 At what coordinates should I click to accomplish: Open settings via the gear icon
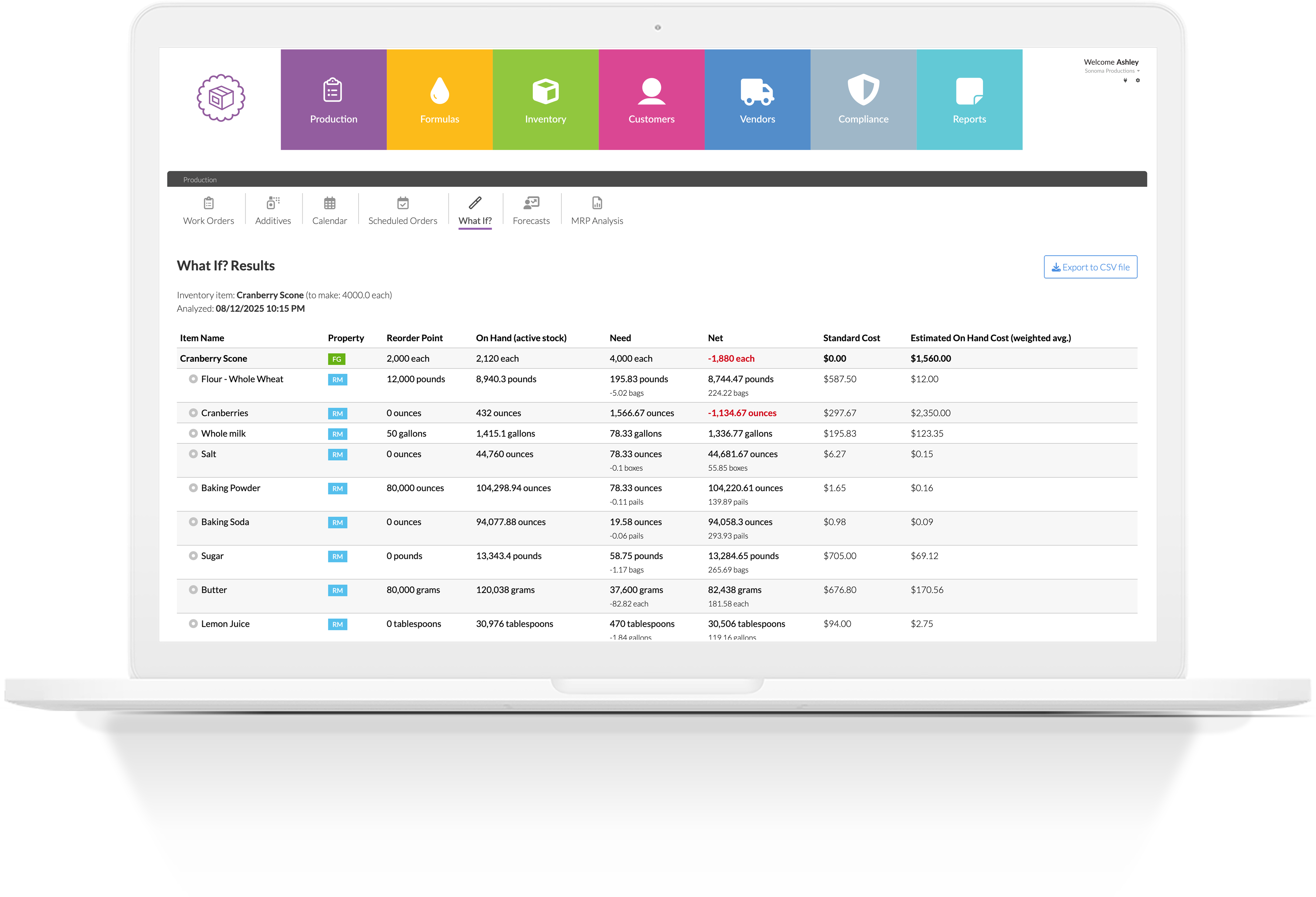click(1138, 80)
